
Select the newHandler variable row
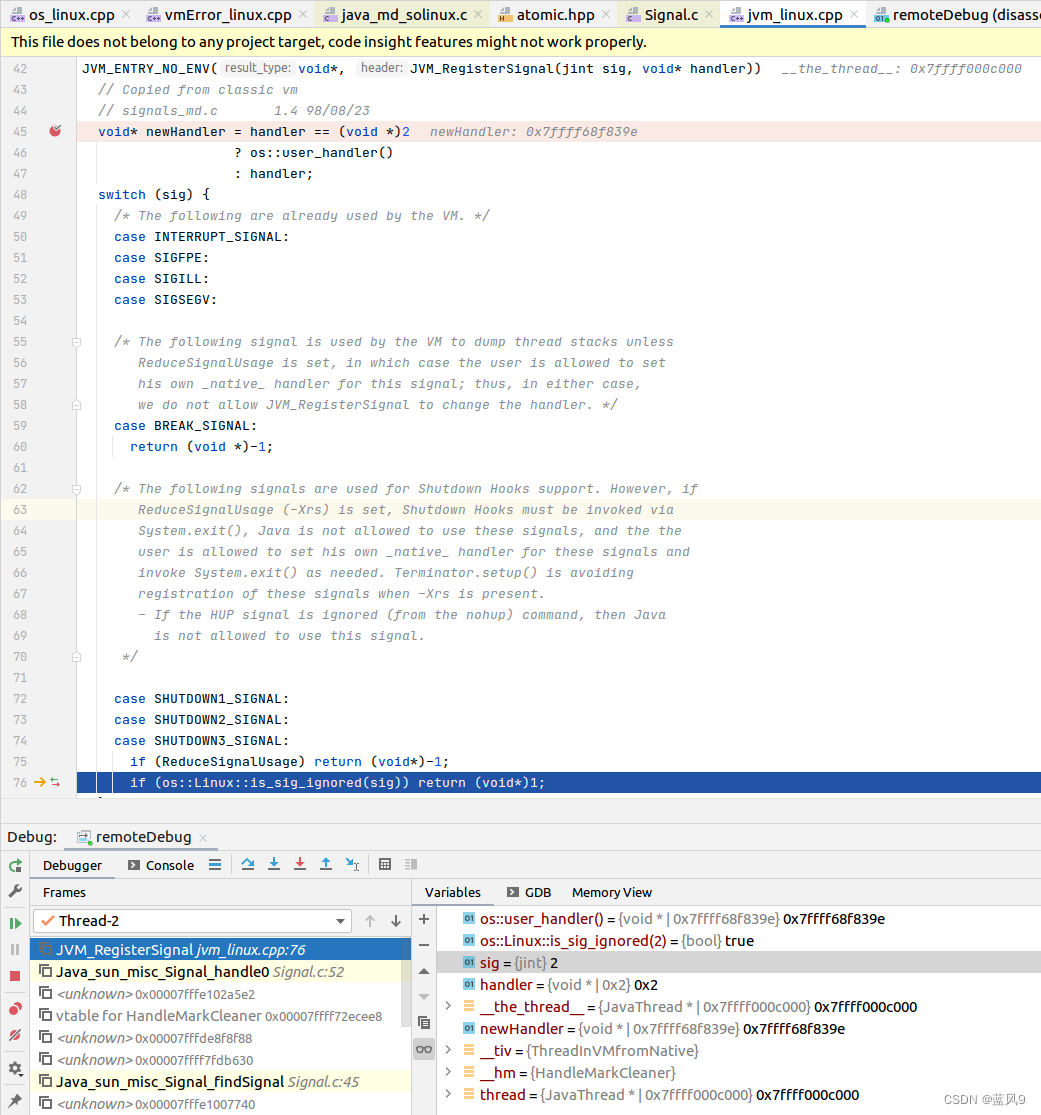(739, 1028)
